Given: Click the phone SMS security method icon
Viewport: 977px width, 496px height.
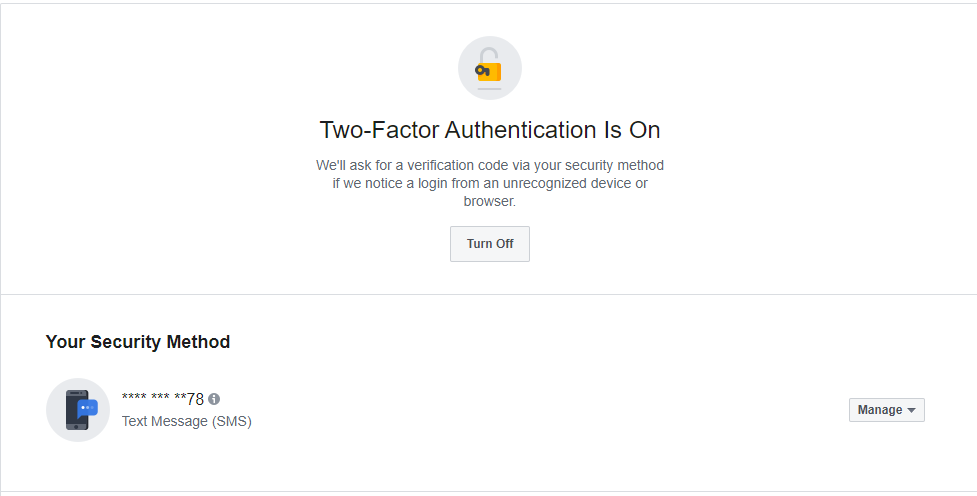Looking at the screenshot, I should point(78,410).
